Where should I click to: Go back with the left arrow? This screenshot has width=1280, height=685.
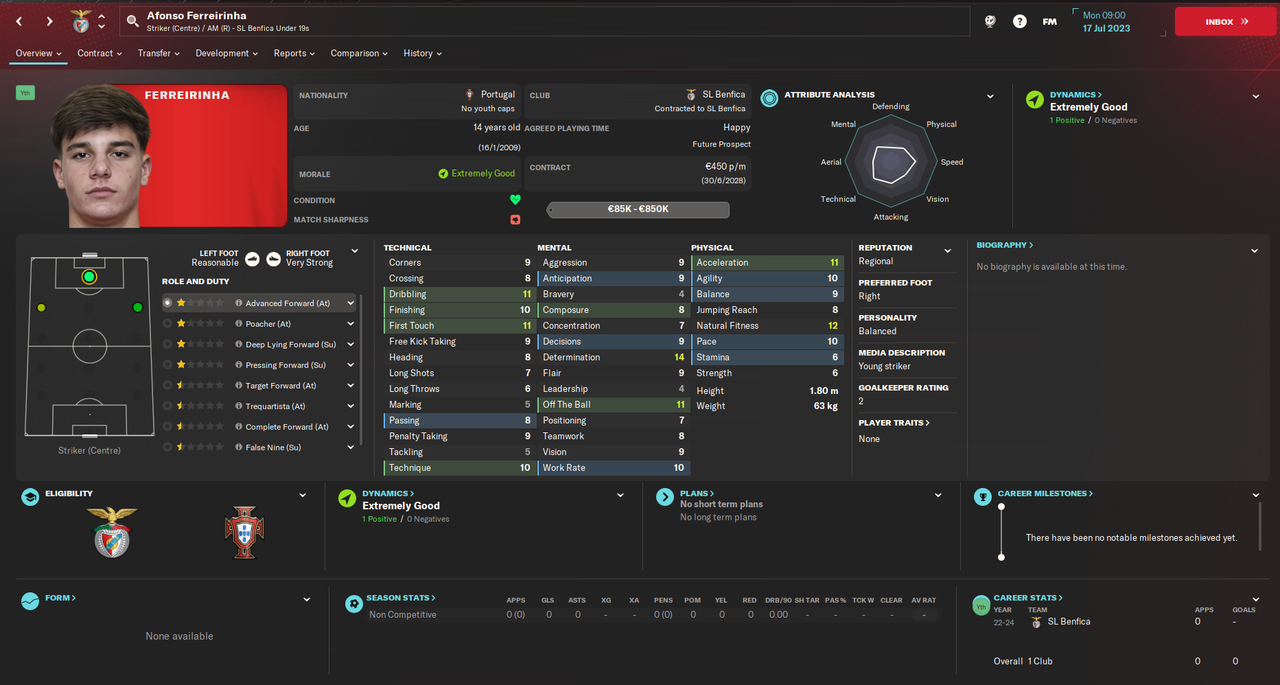tap(19, 21)
